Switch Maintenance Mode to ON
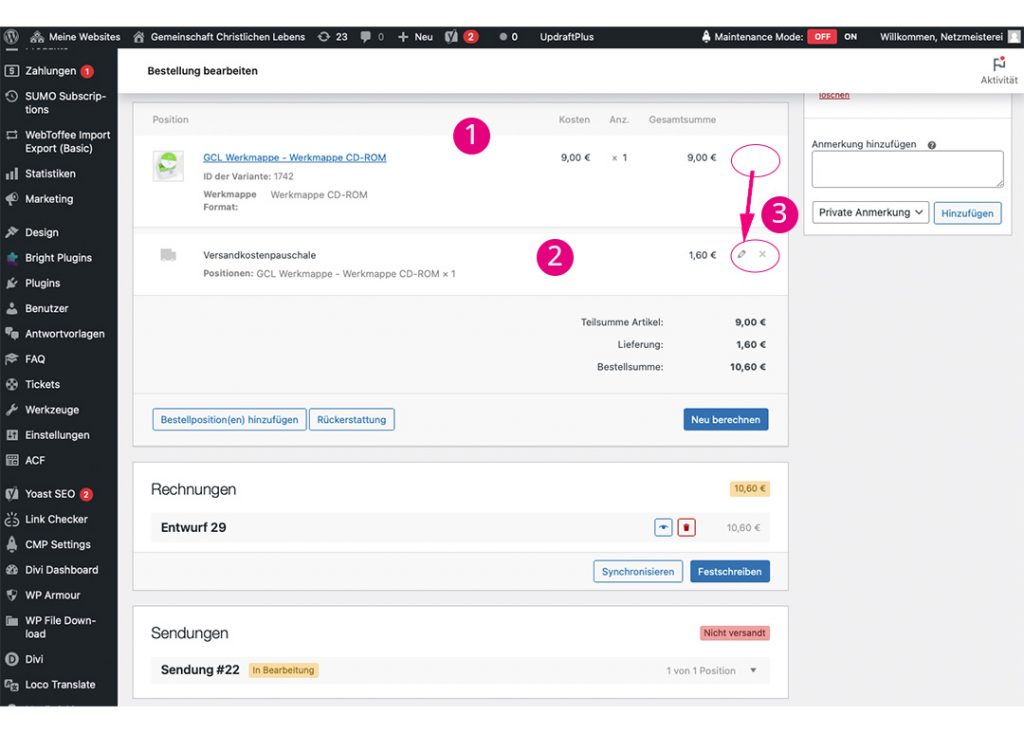Viewport: 1024px width, 733px height. pyautogui.click(x=851, y=37)
